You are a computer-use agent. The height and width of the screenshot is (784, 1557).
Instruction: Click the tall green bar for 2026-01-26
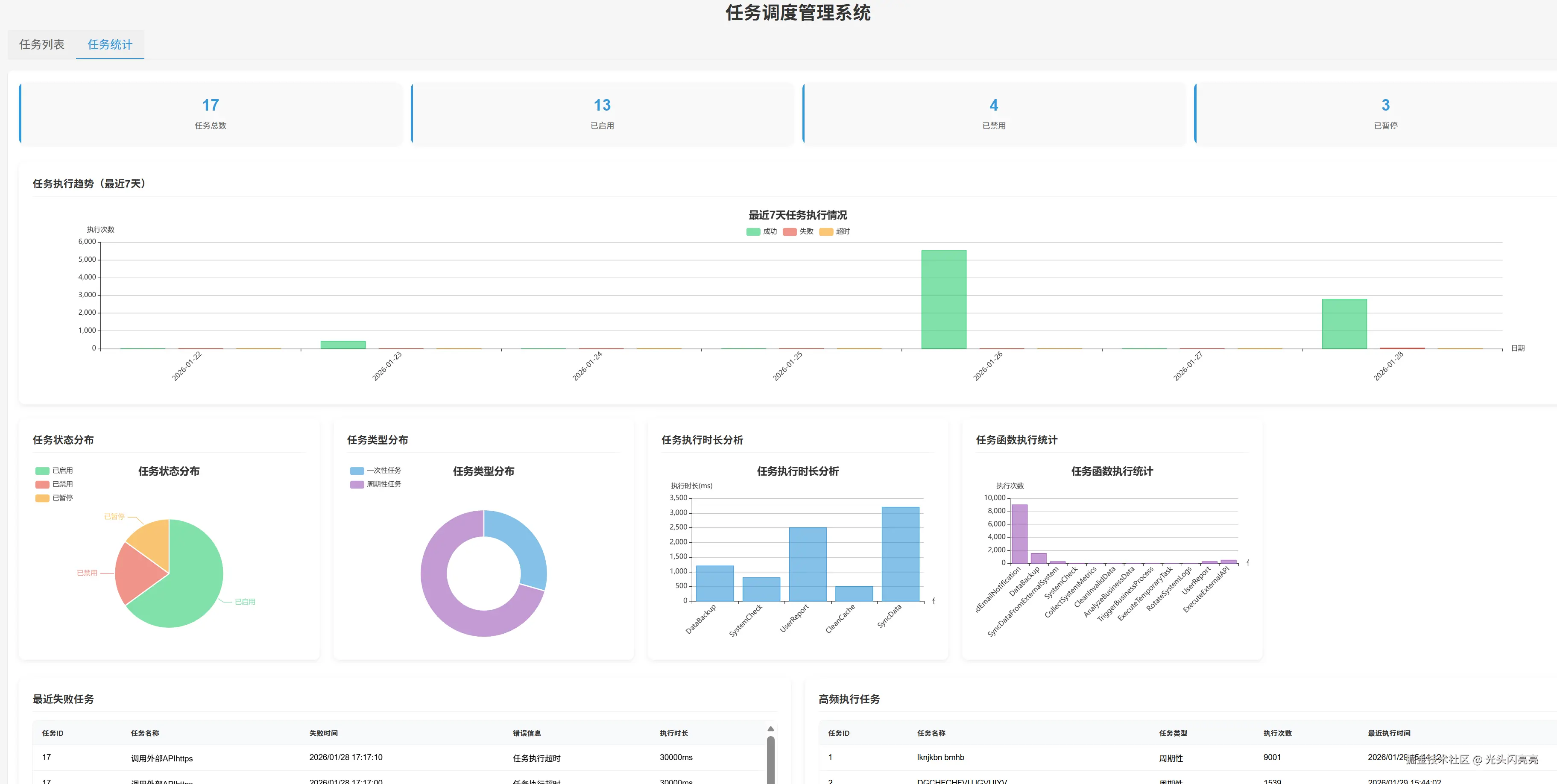point(943,299)
